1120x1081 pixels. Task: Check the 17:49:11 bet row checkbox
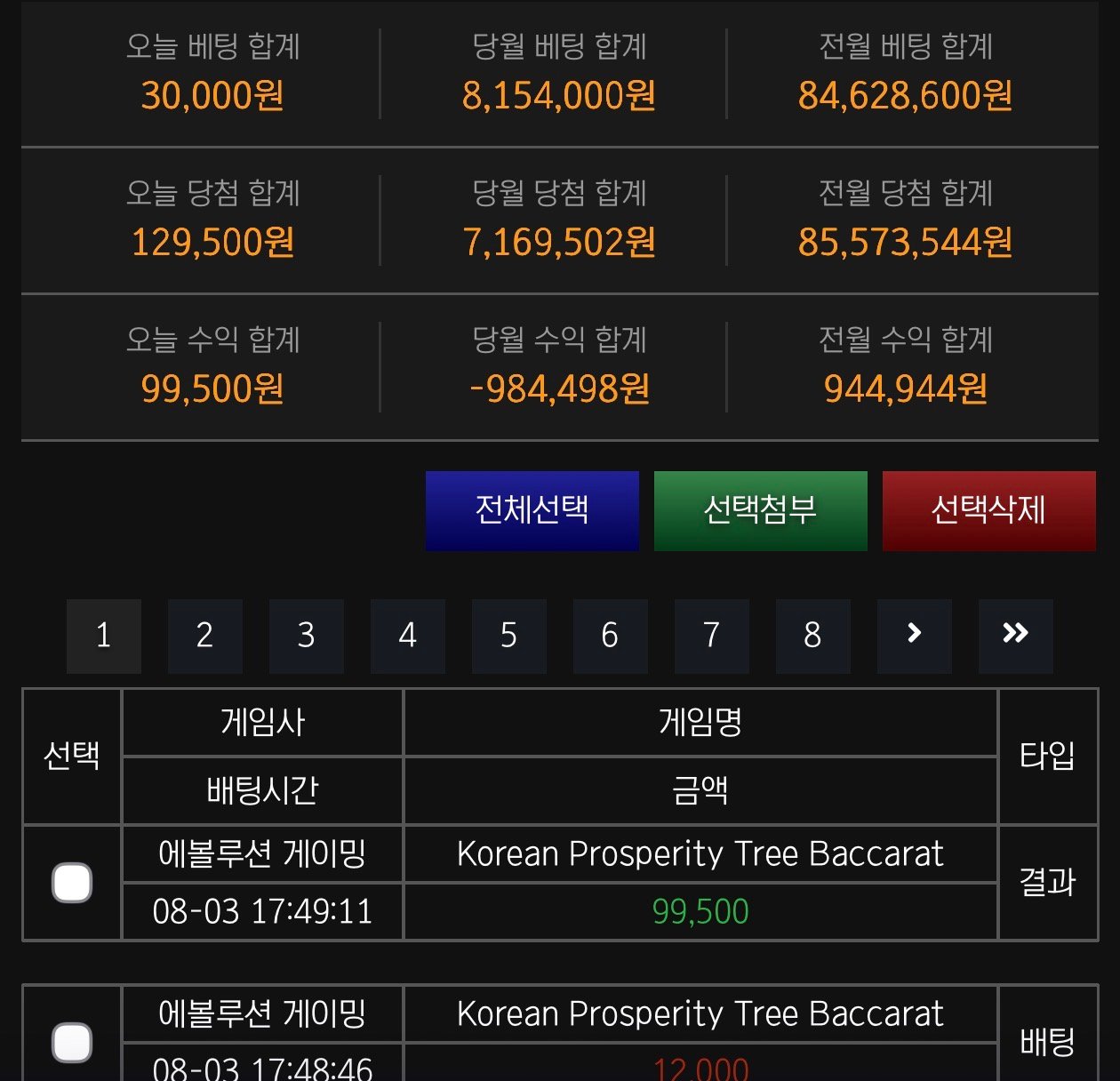click(x=72, y=883)
